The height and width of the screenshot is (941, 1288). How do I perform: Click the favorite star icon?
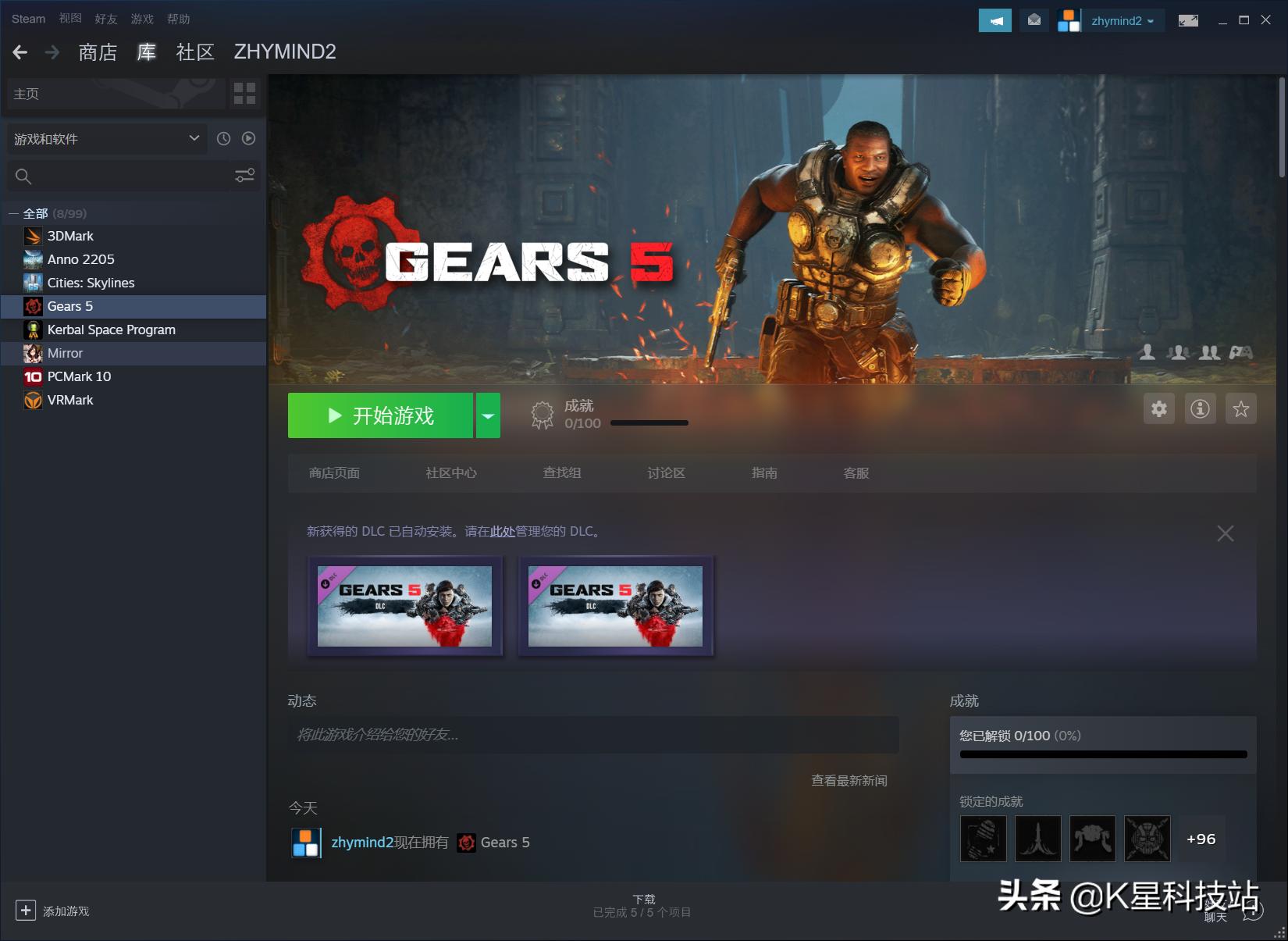(1240, 408)
